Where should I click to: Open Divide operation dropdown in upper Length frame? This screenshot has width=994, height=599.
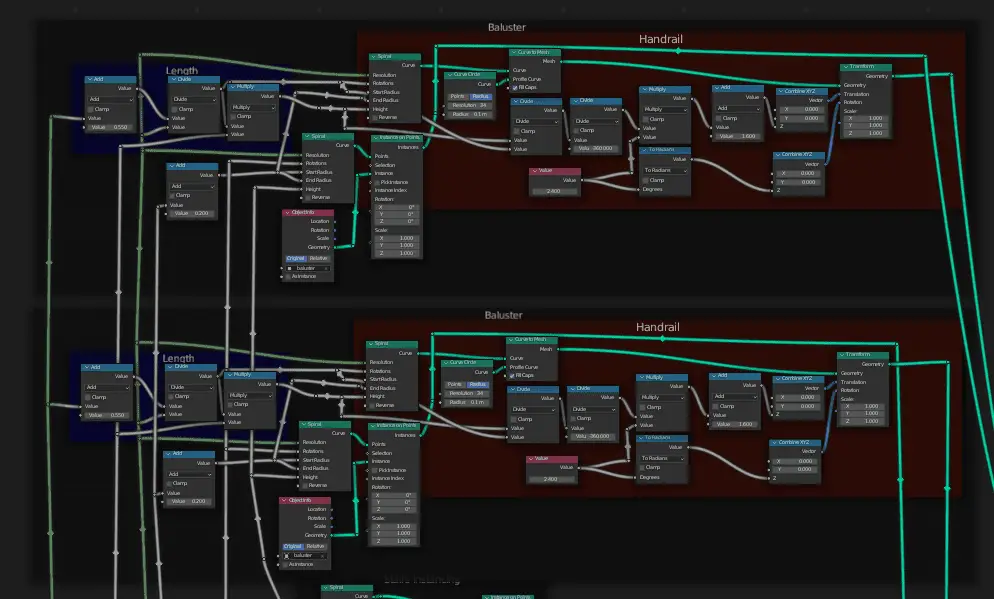194,100
